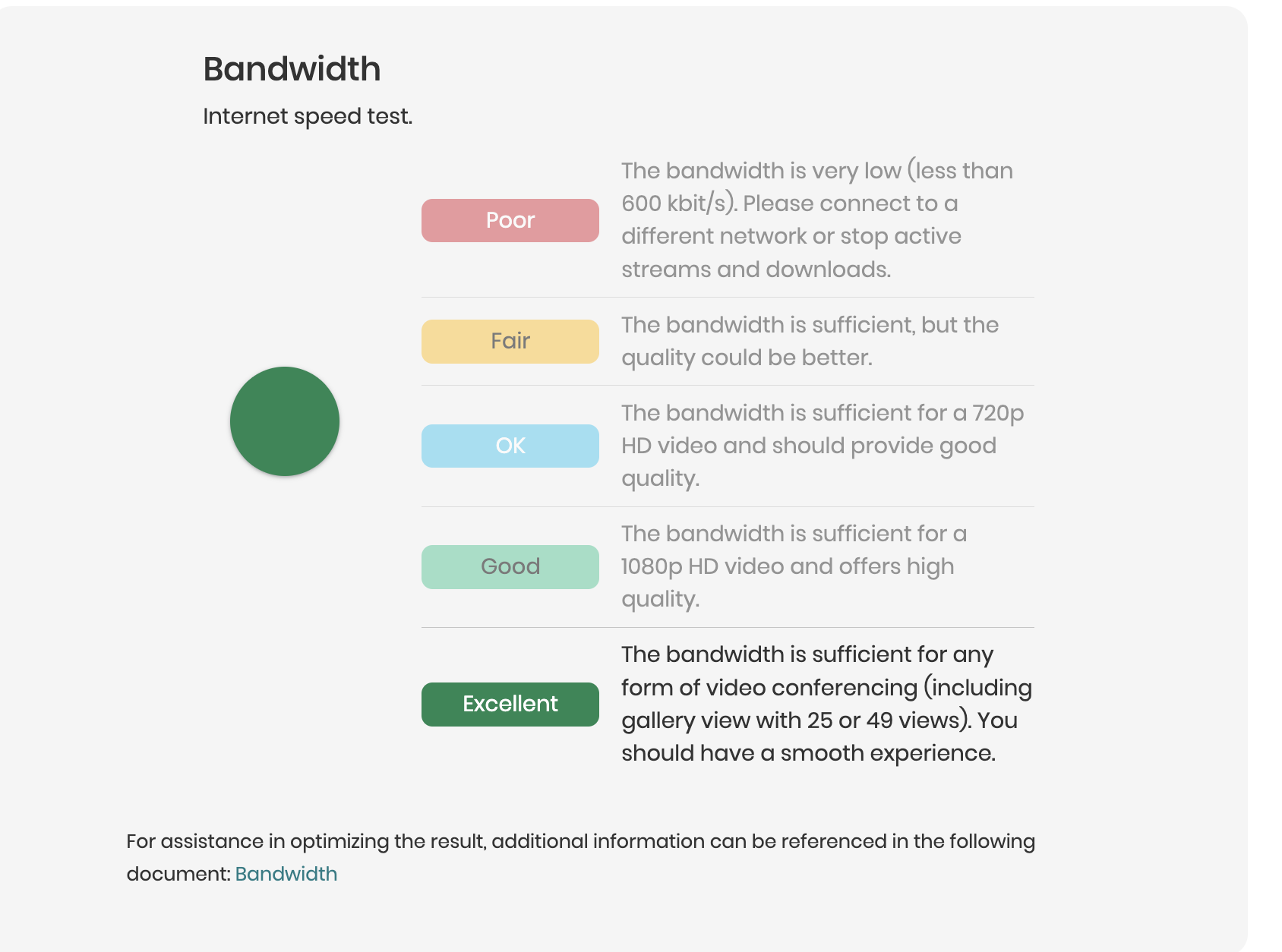Click the 1080p HD video description
Screen dimensions: 1282x952
click(x=794, y=566)
